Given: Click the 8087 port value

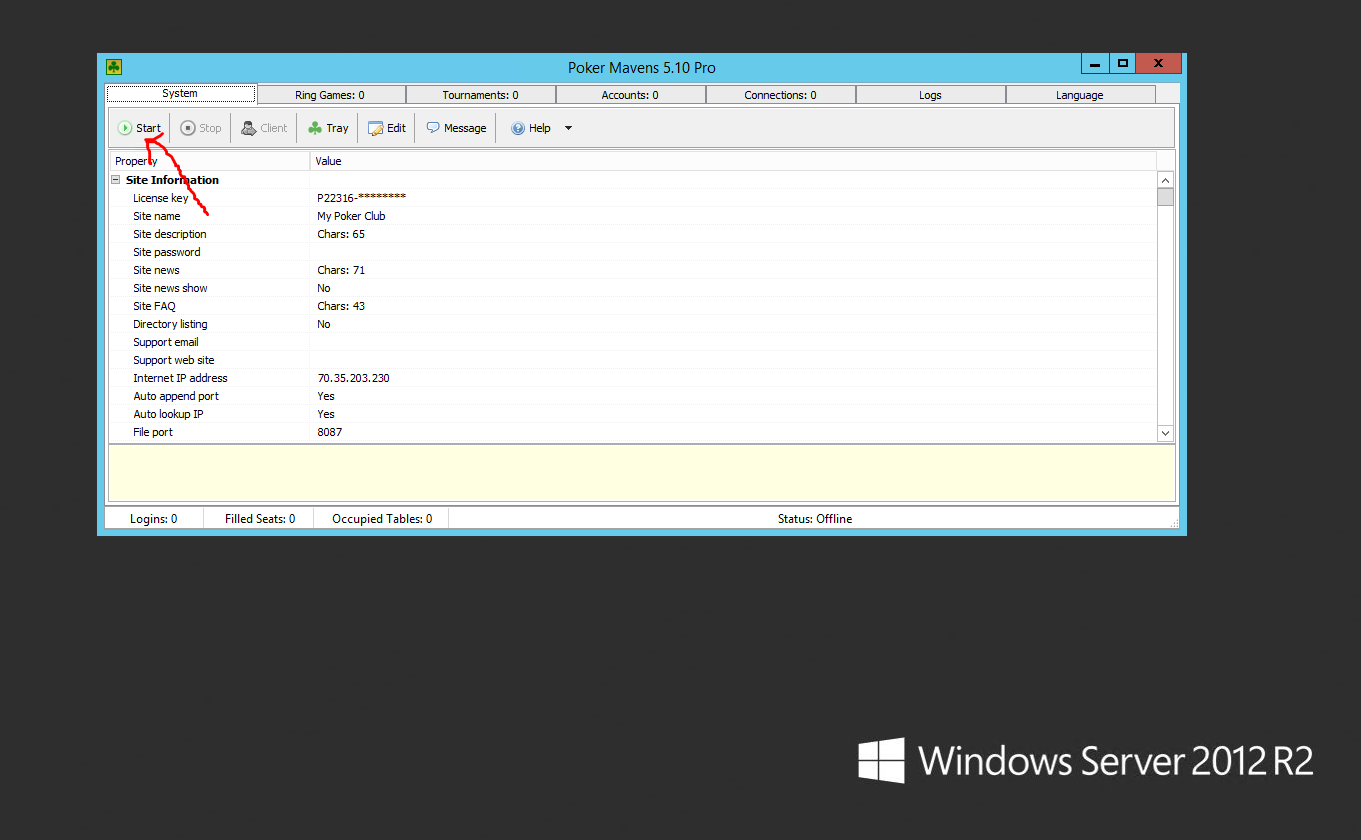Looking at the screenshot, I should (x=329, y=432).
